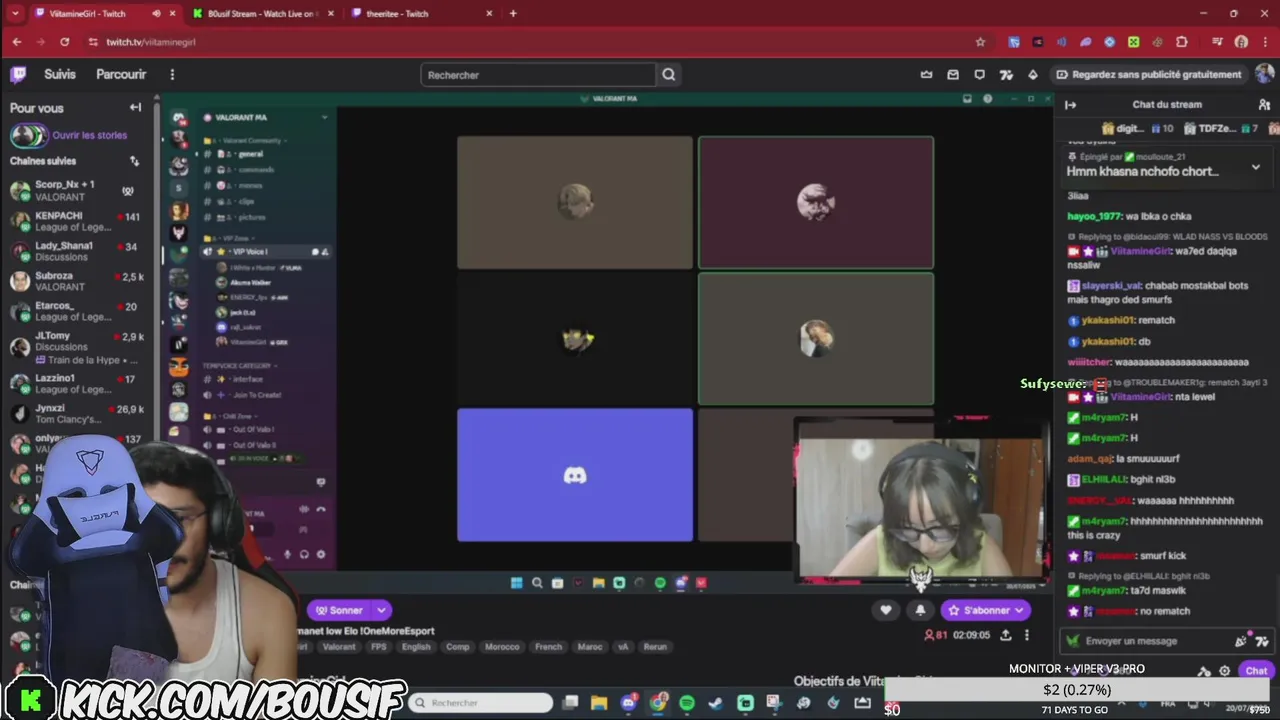
Task: Sort the followed channels list
Action: [134, 161]
